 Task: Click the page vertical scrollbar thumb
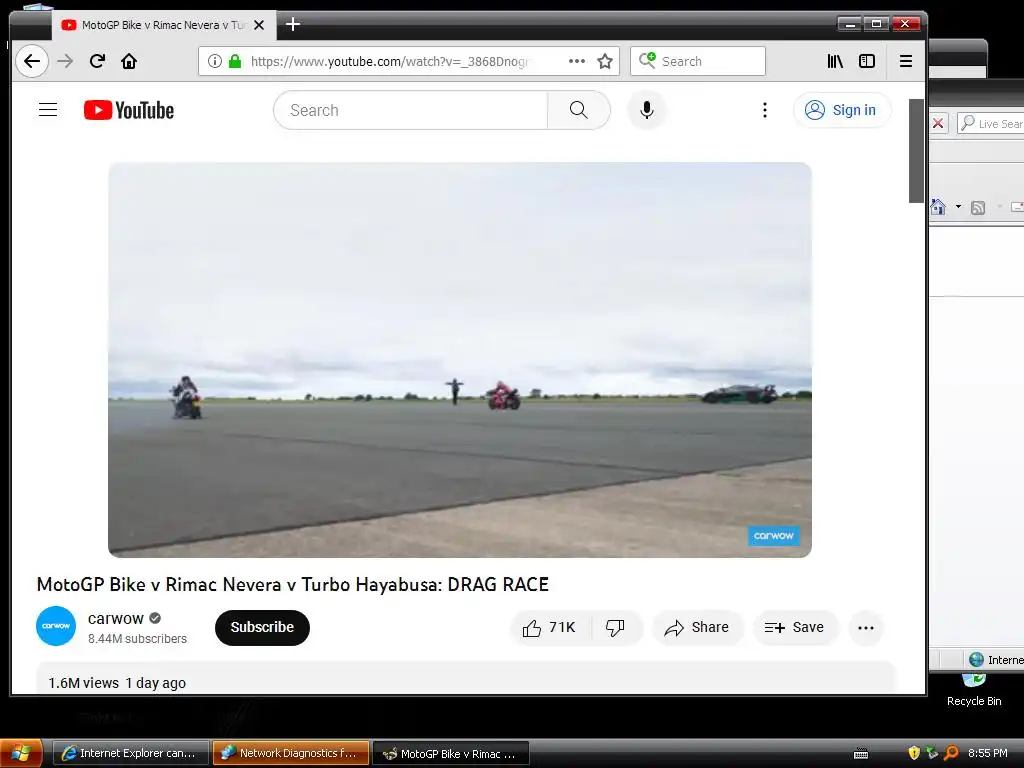(x=916, y=150)
